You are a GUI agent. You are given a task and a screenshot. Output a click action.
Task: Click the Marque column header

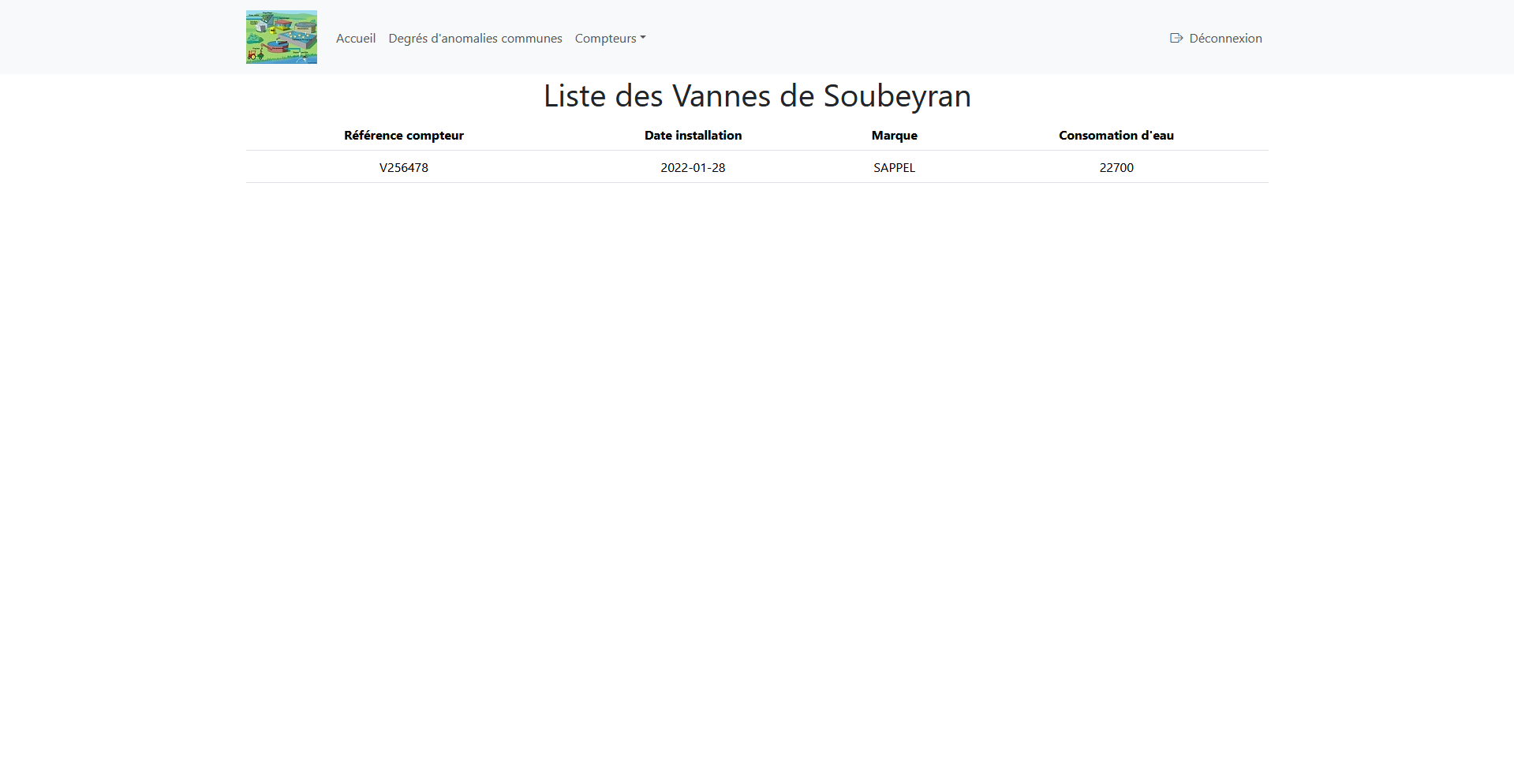(x=894, y=135)
